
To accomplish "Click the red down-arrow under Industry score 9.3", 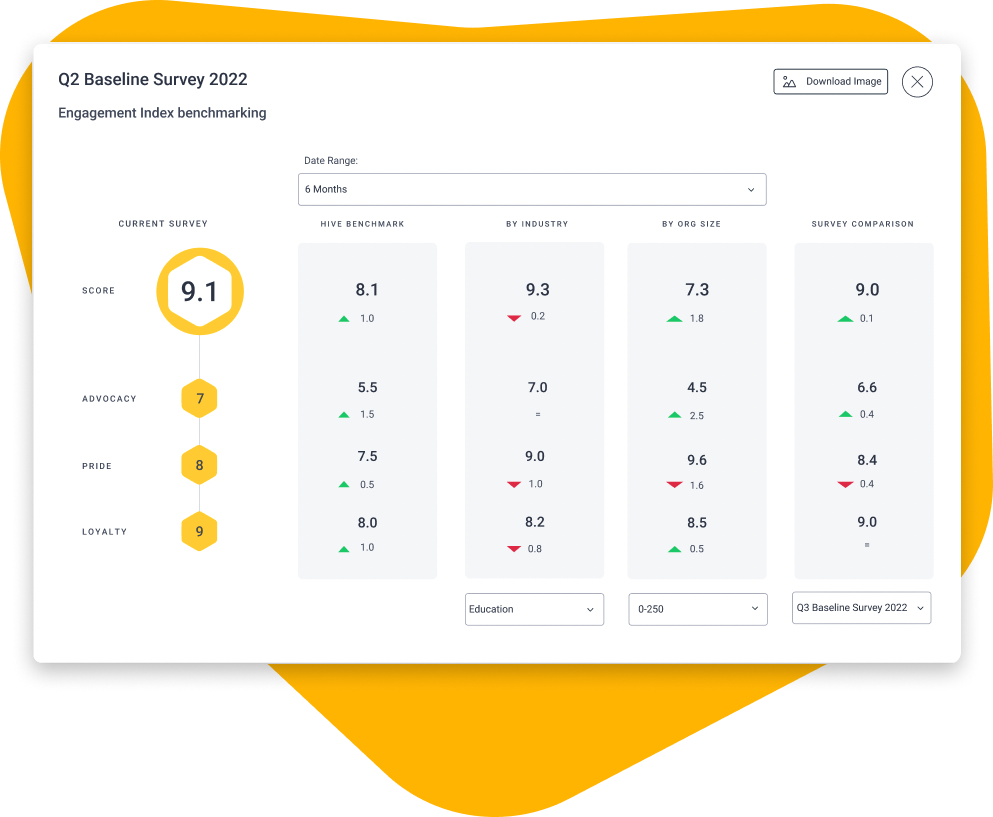I will tap(513, 317).
